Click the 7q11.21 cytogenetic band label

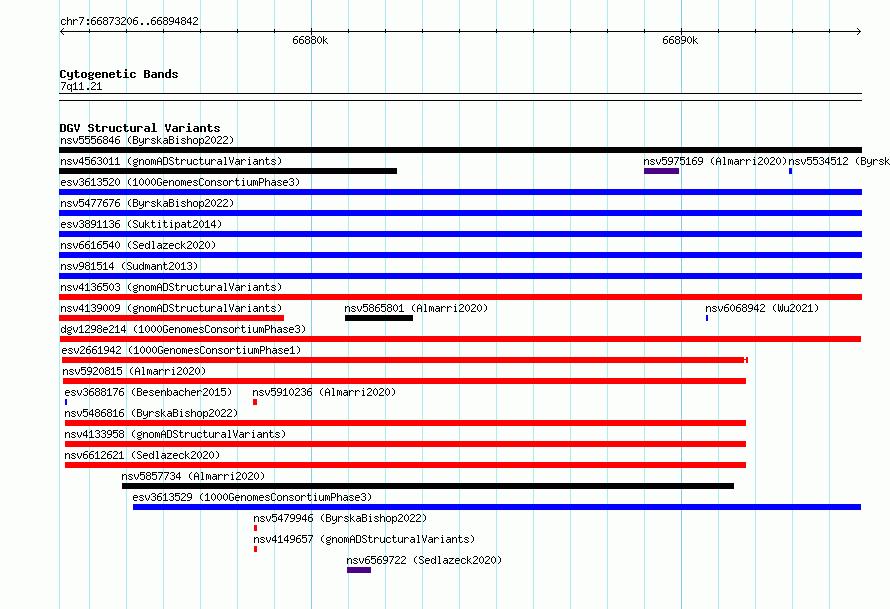click(81, 86)
